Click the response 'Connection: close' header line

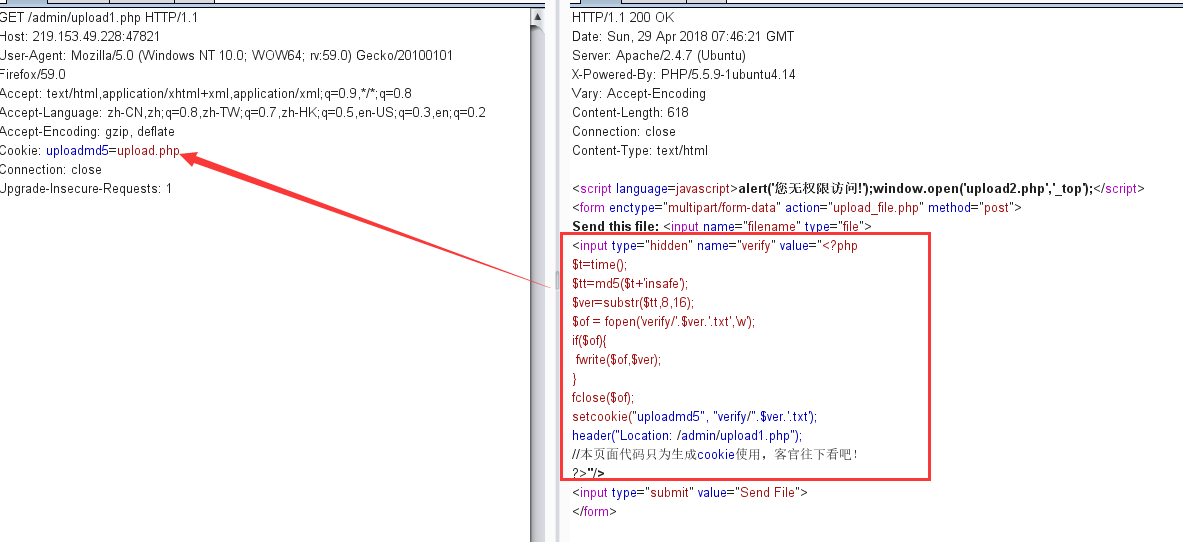622,131
